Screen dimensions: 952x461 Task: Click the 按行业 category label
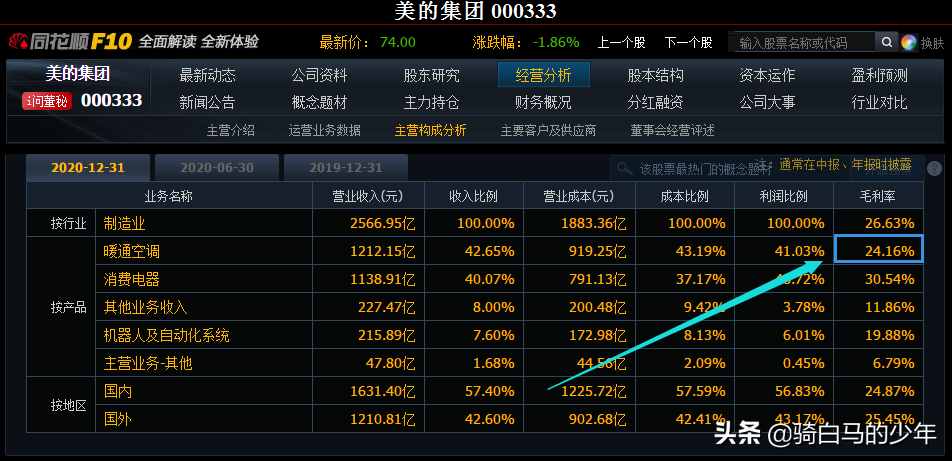(68, 224)
